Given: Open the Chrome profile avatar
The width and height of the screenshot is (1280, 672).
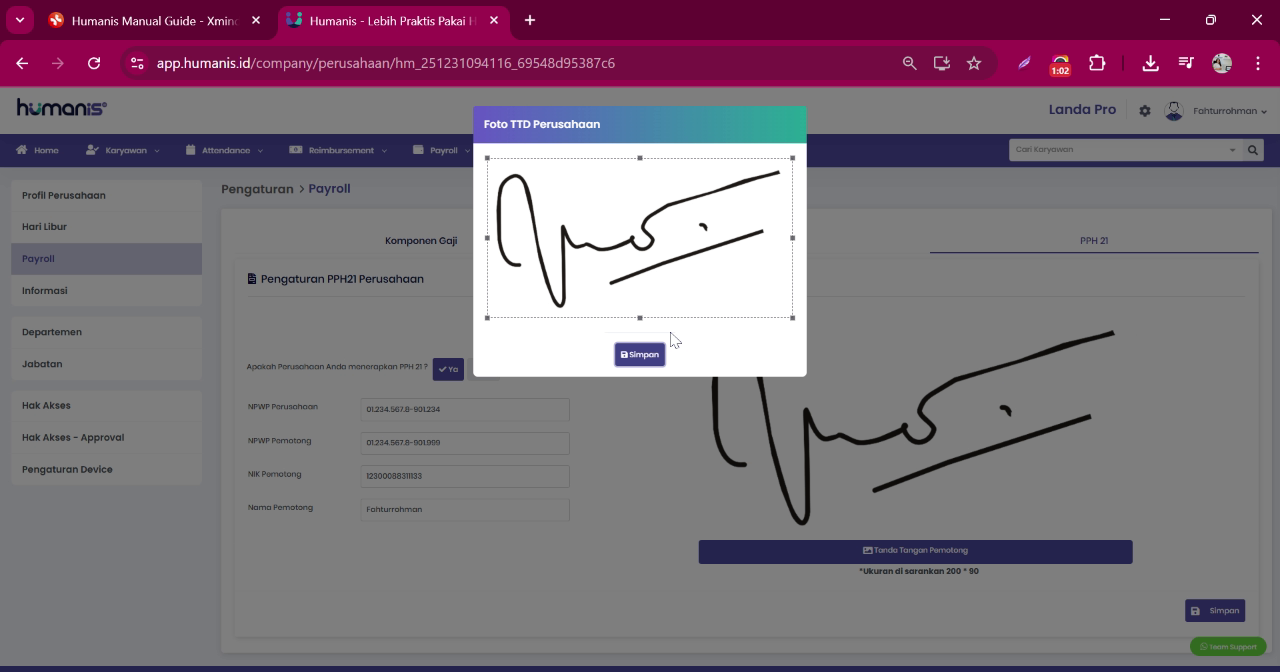Looking at the screenshot, I should 1222,63.
